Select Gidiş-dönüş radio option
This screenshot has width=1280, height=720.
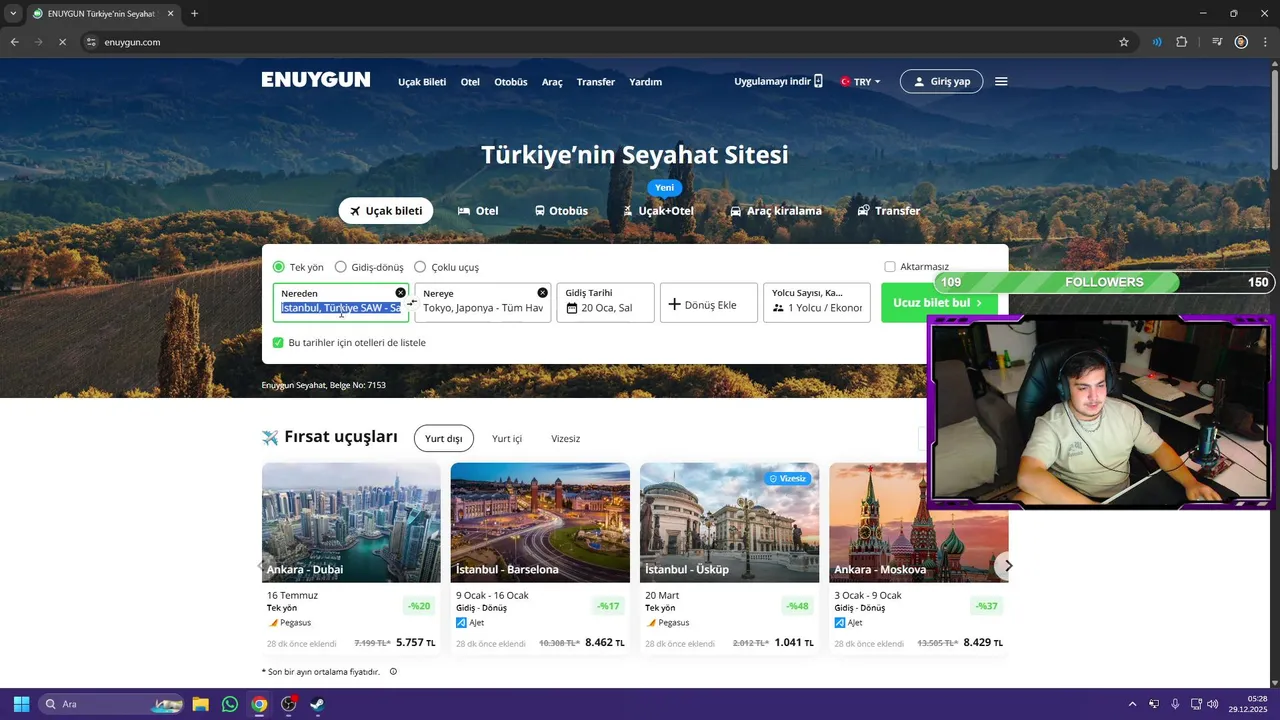[x=340, y=267]
